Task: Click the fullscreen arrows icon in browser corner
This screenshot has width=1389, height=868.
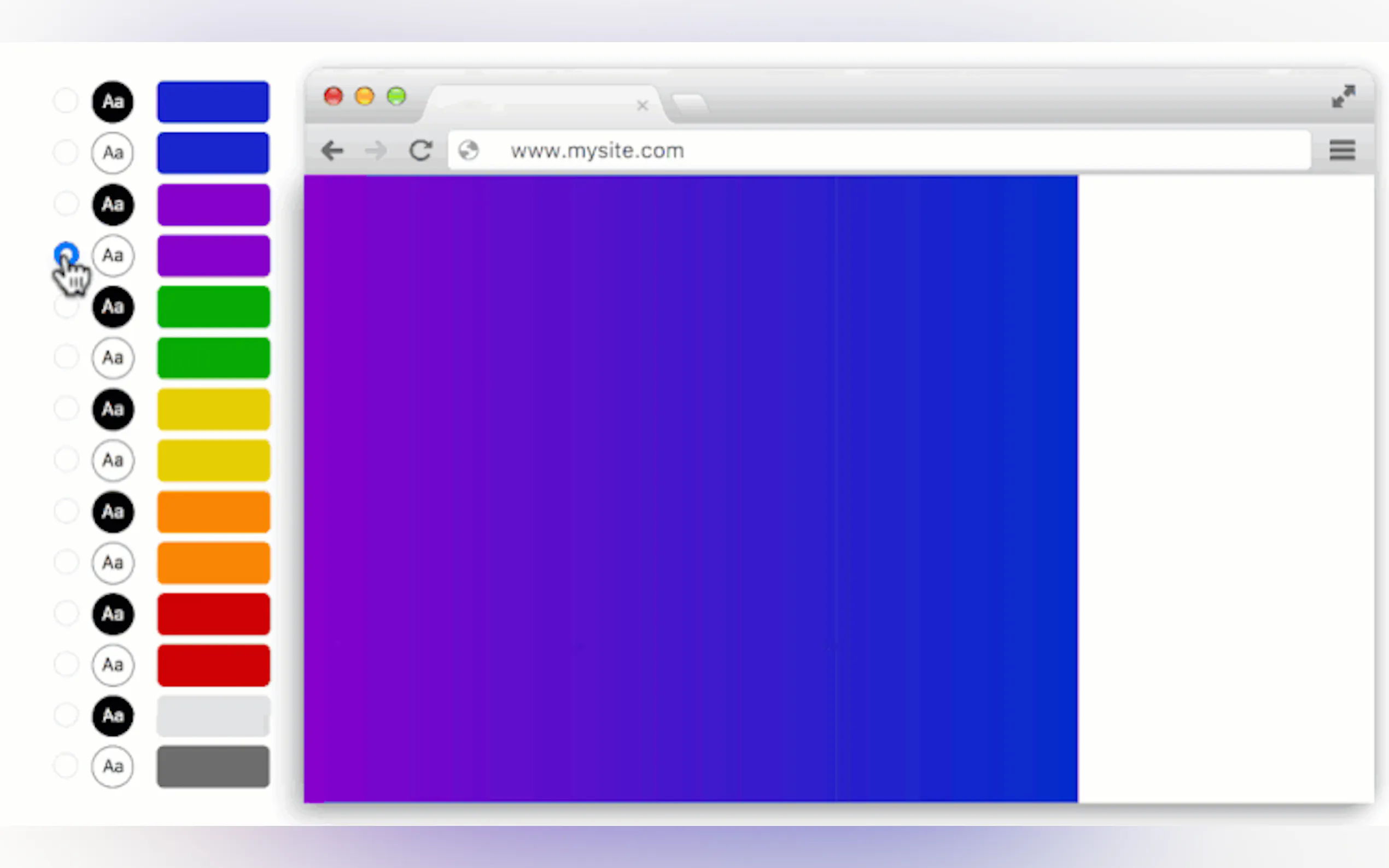Action: (x=1343, y=96)
